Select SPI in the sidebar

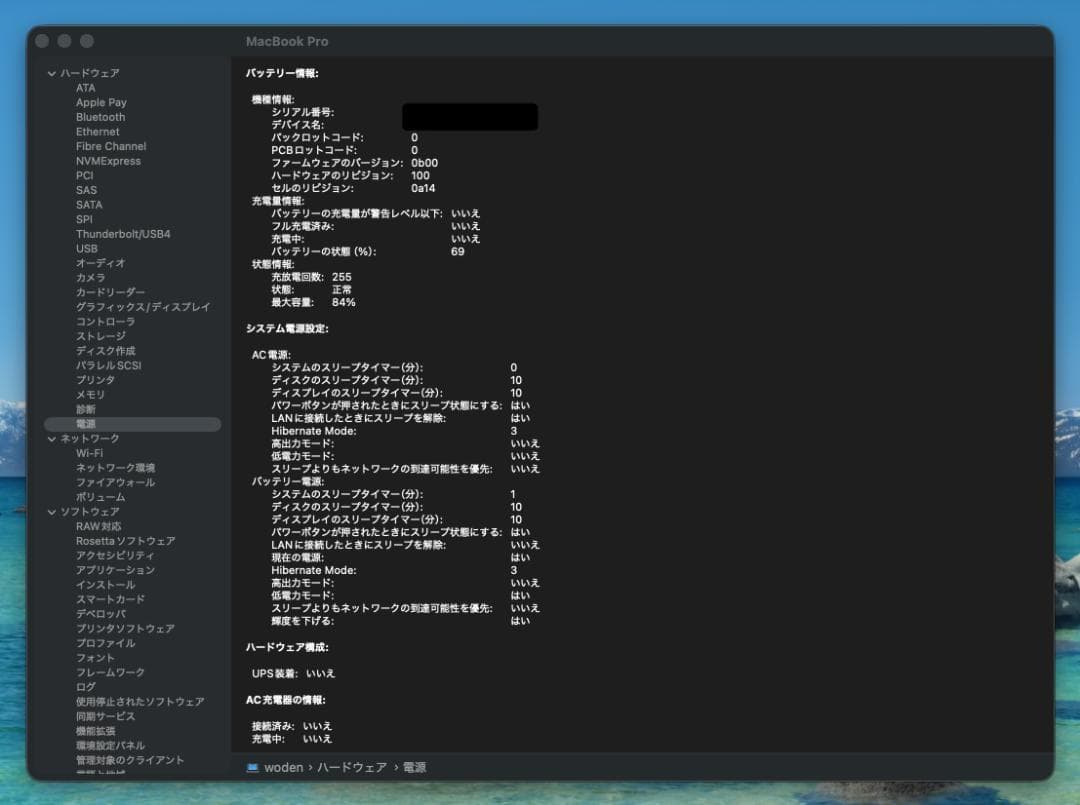(84, 219)
